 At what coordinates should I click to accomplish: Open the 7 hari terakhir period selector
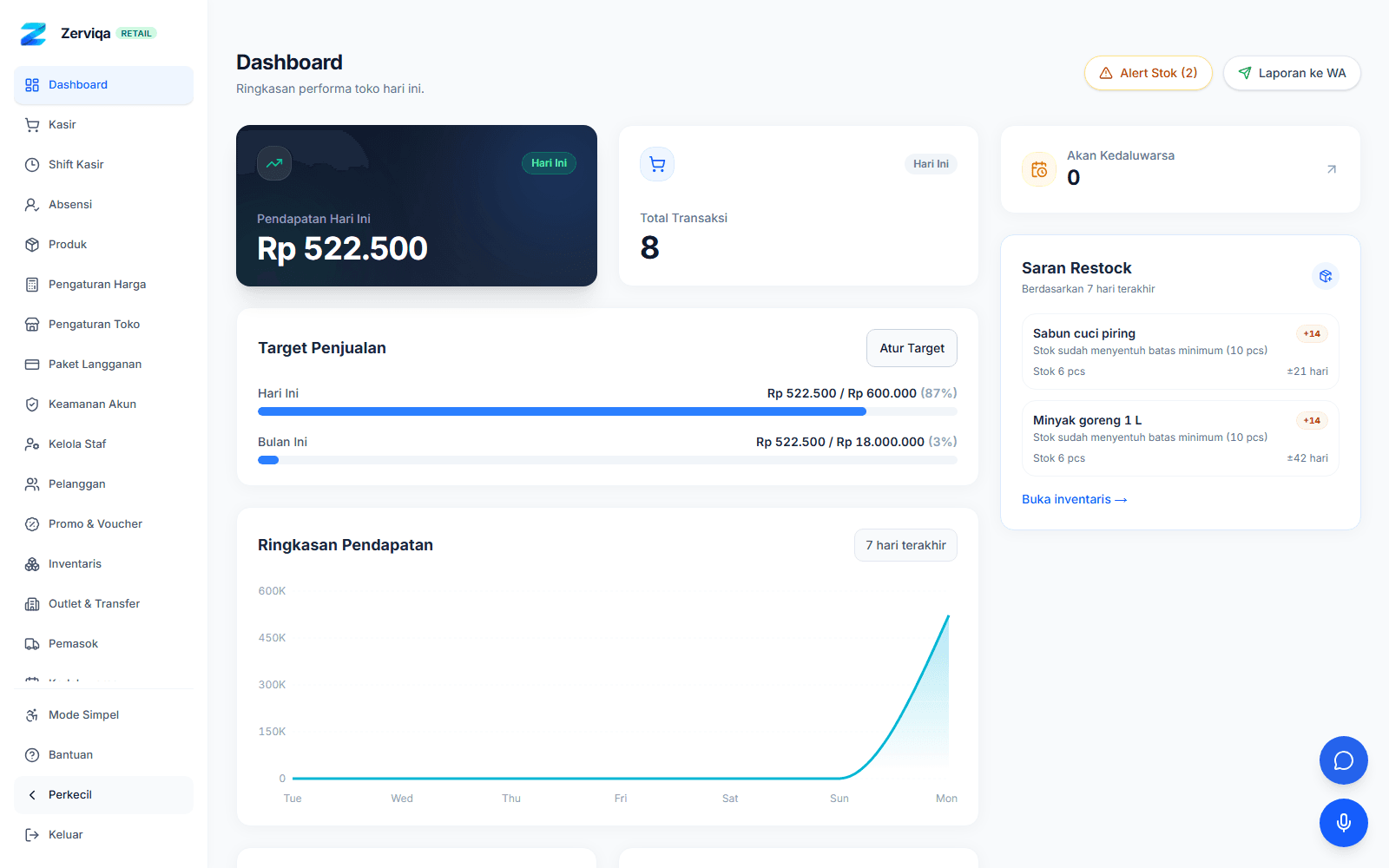coord(905,545)
